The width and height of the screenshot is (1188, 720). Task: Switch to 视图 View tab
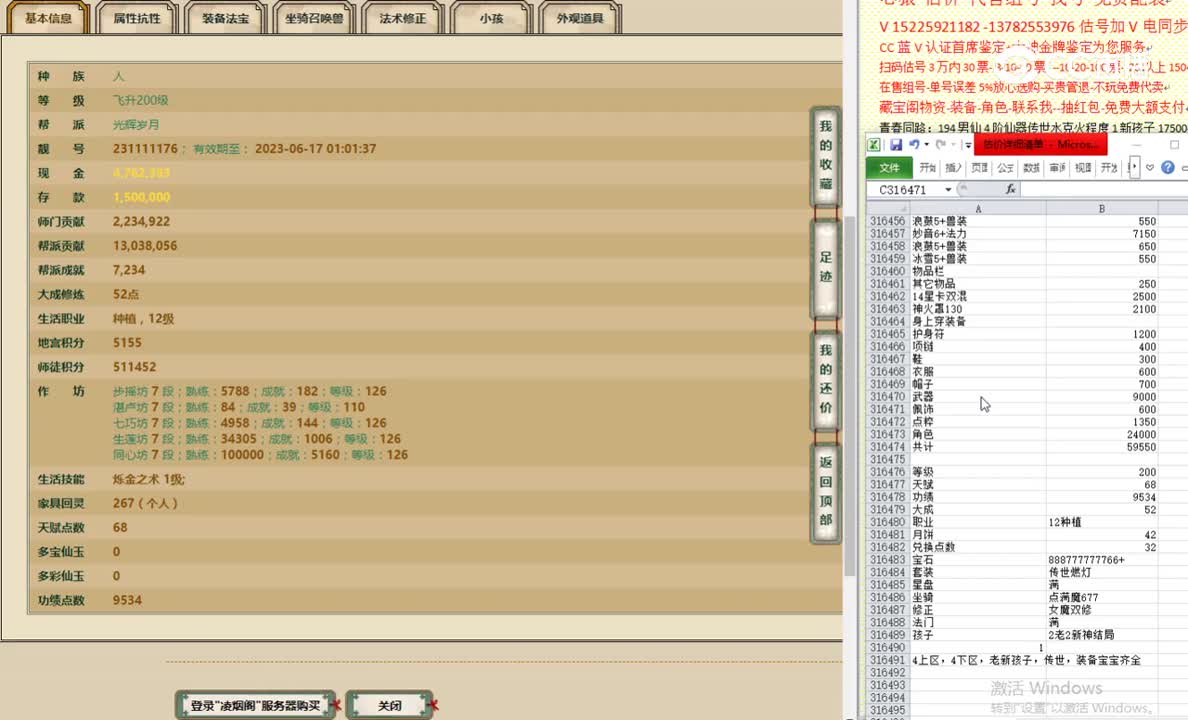point(1083,167)
